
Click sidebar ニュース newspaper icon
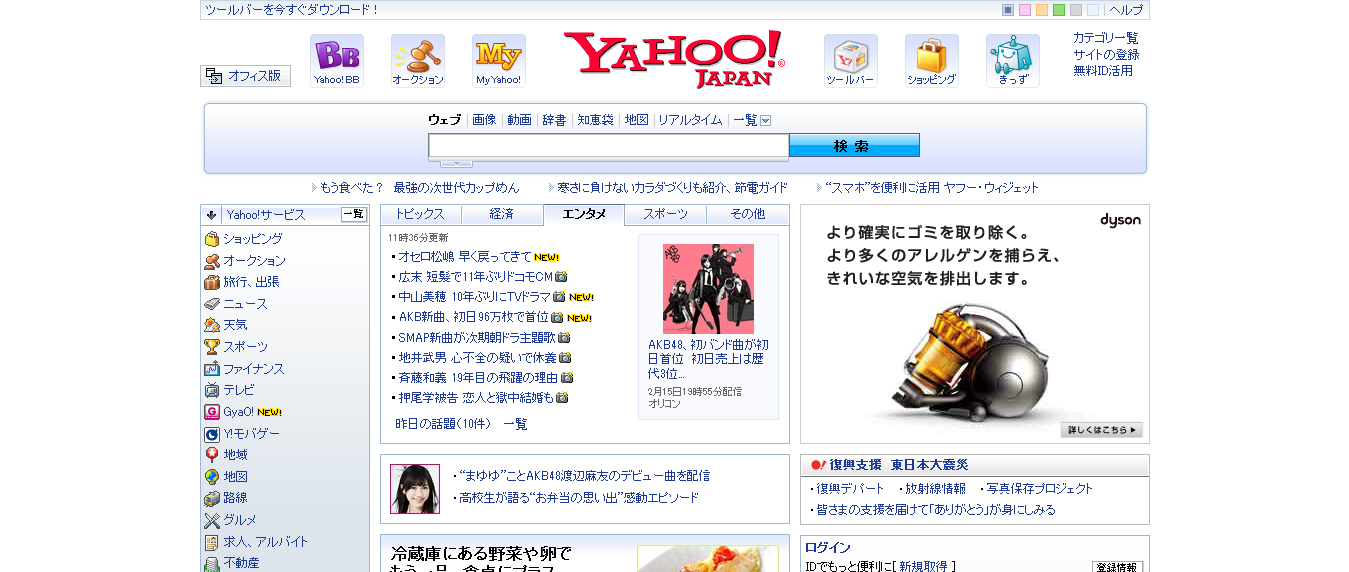[x=212, y=304]
